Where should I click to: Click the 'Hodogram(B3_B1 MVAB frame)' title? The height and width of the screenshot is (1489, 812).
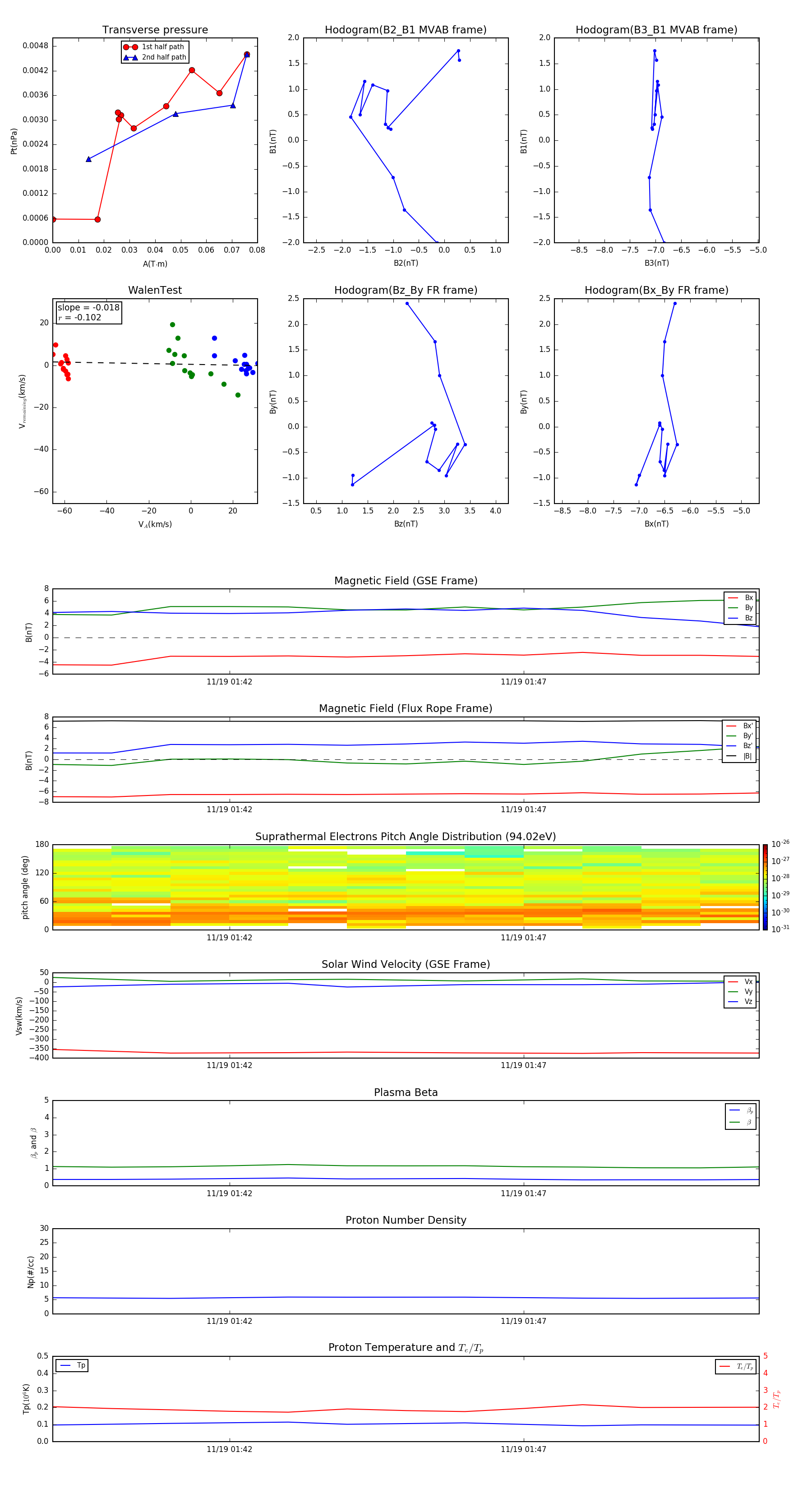click(x=656, y=30)
